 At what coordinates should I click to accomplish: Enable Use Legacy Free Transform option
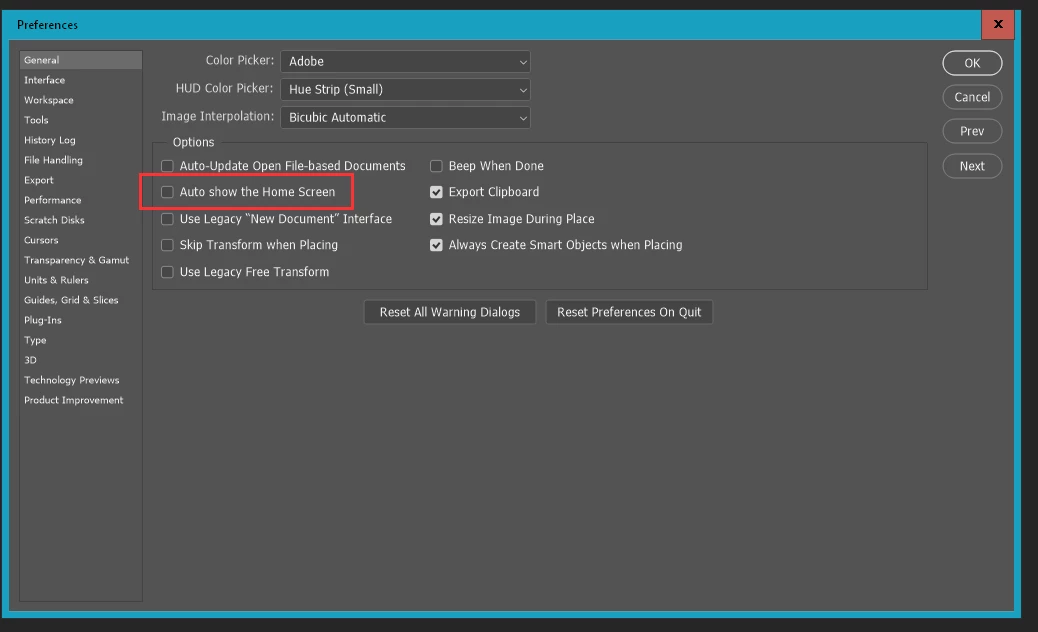click(167, 272)
